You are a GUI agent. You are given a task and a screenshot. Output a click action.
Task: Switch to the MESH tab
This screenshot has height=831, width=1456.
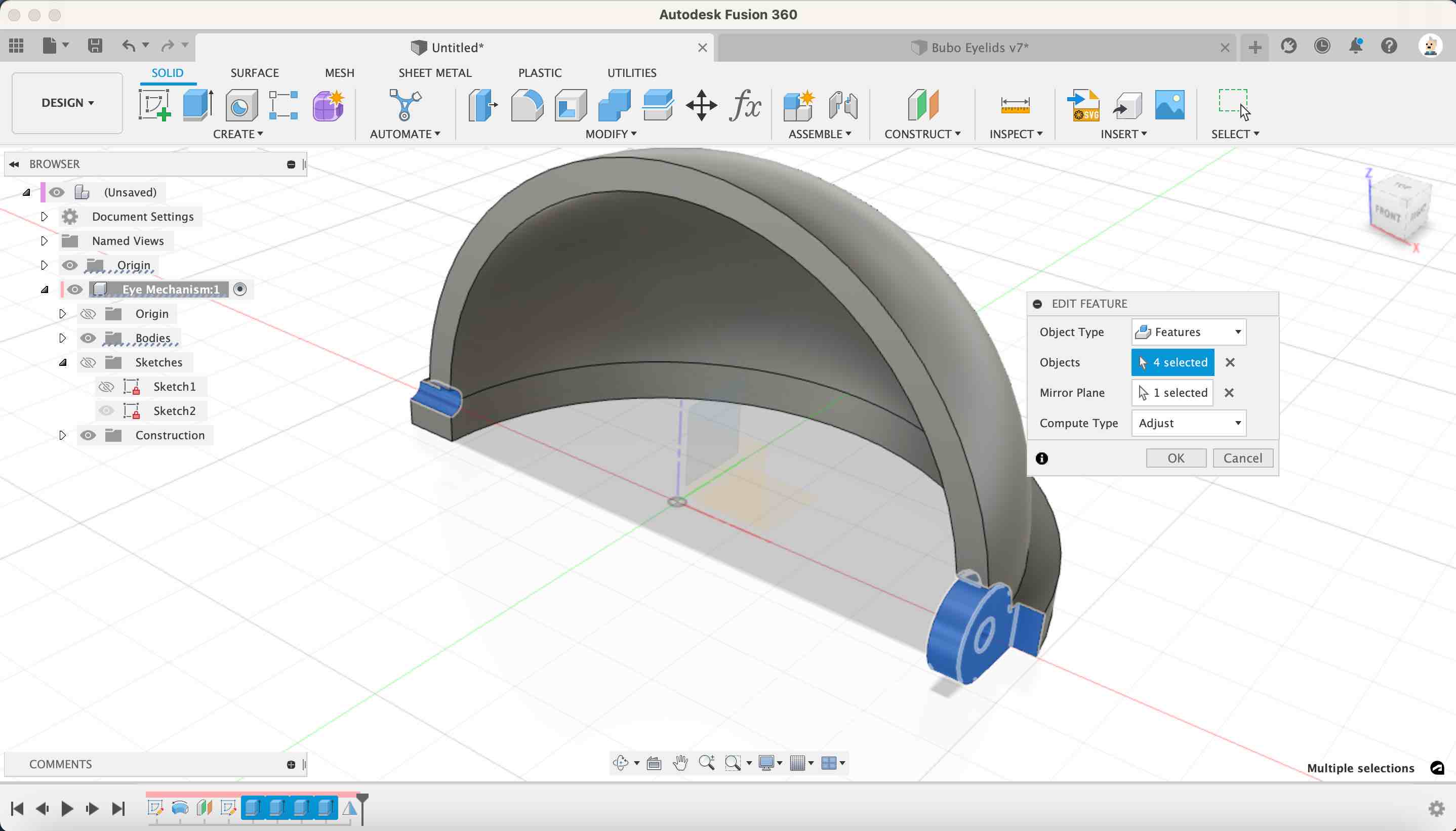(x=339, y=72)
